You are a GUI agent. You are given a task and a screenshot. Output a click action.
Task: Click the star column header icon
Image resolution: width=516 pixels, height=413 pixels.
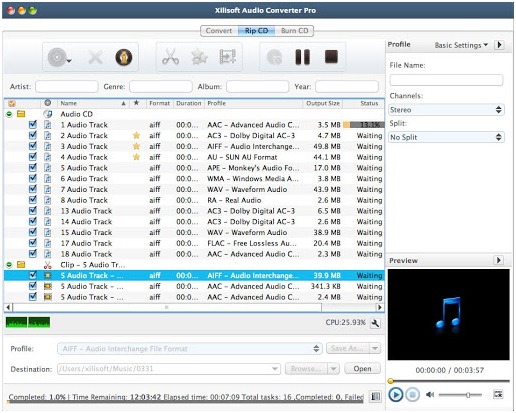[136, 103]
